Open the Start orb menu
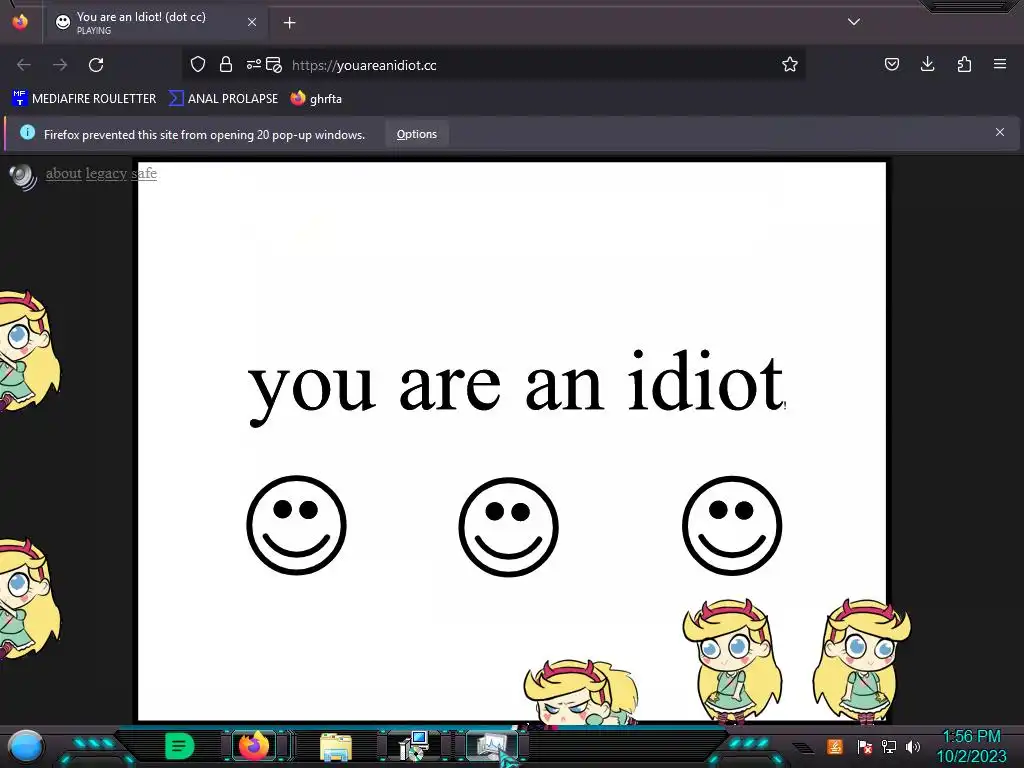 point(26,747)
